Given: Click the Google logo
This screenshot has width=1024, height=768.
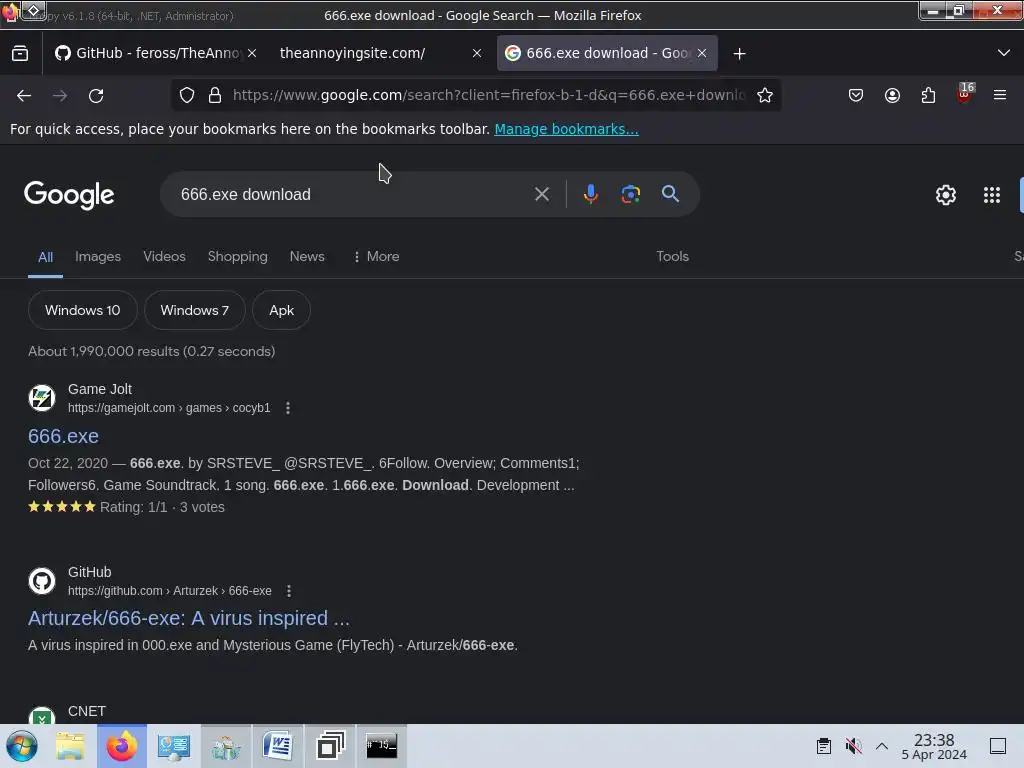Looking at the screenshot, I should tap(69, 195).
